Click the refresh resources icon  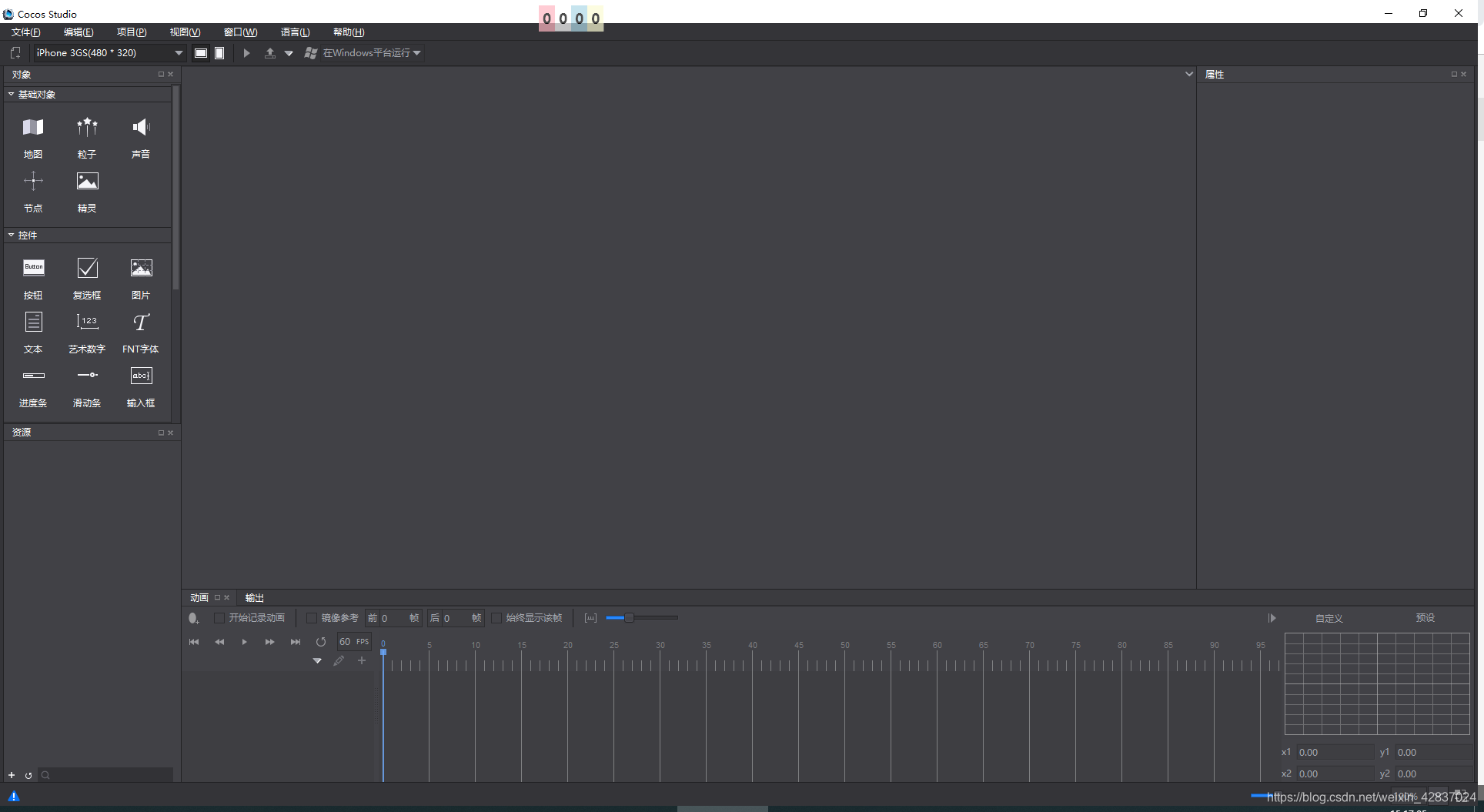(x=28, y=775)
